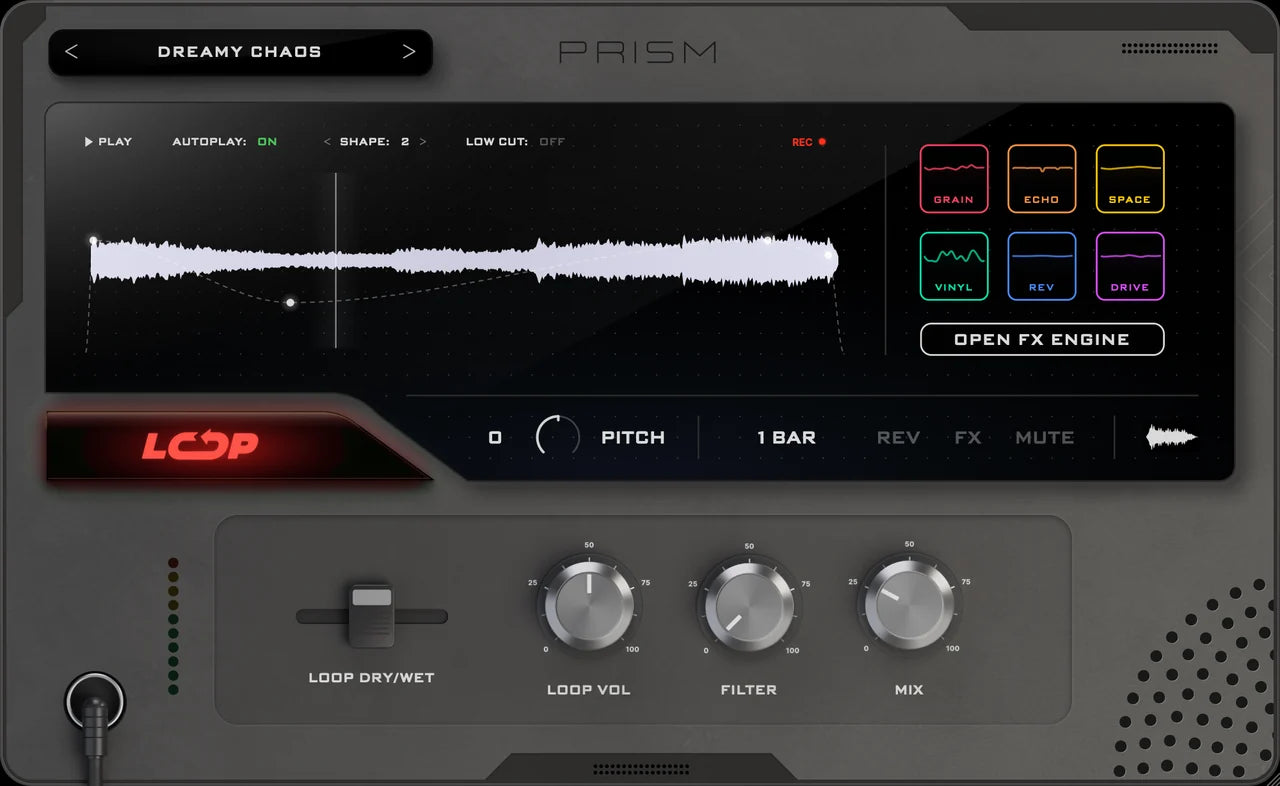The image size is (1280, 786).
Task: Click the lowest envelope point below the waveform
Action: (x=290, y=302)
